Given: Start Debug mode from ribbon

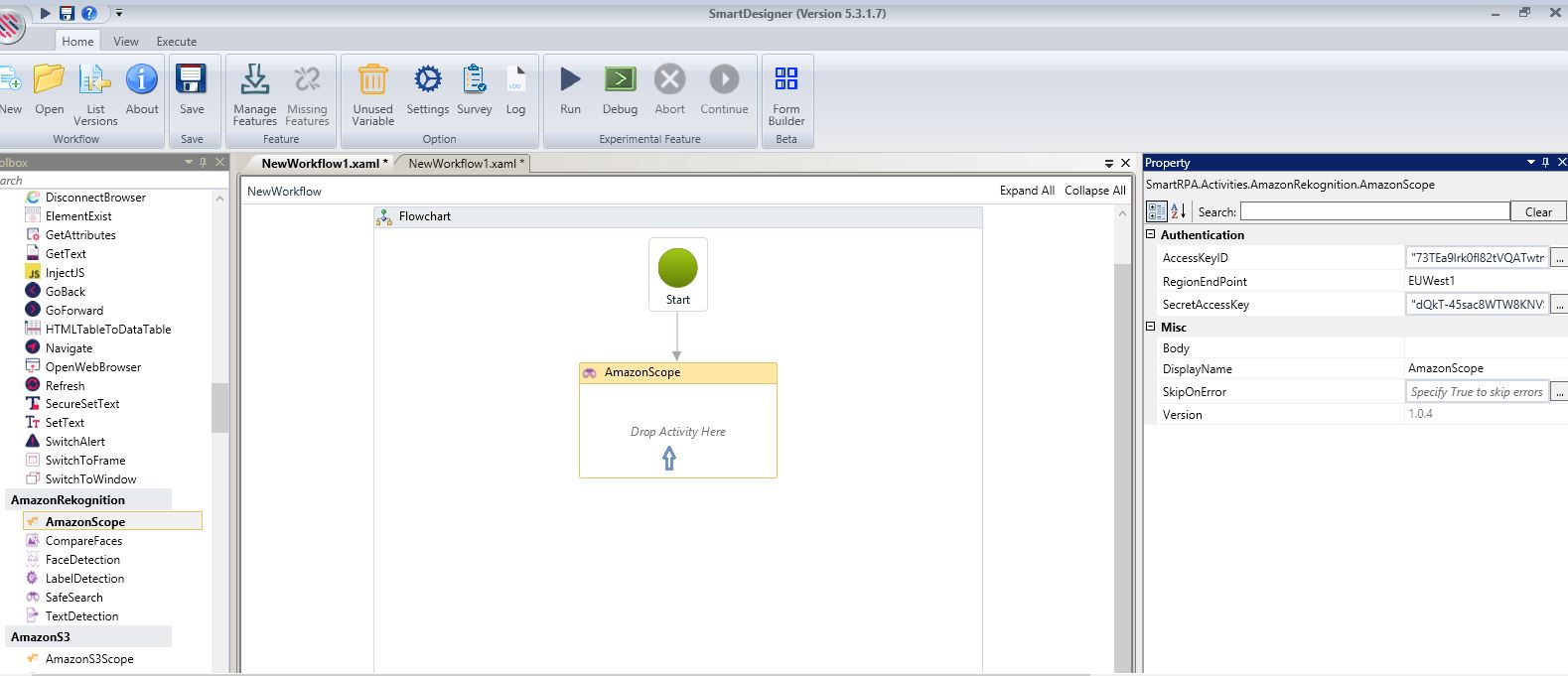Looking at the screenshot, I should point(620,81).
